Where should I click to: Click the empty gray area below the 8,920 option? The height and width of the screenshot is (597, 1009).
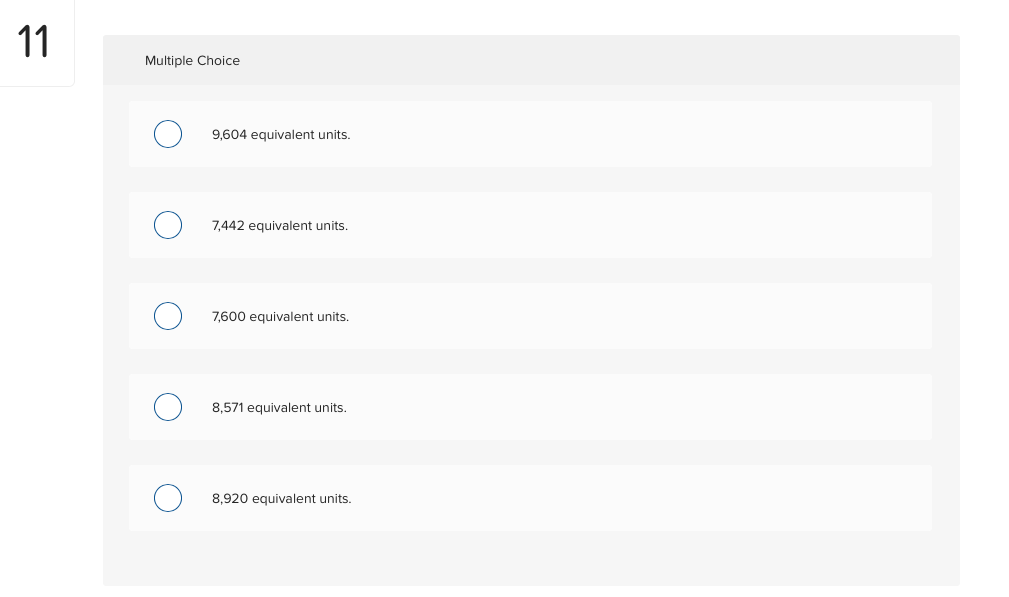tap(532, 558)
